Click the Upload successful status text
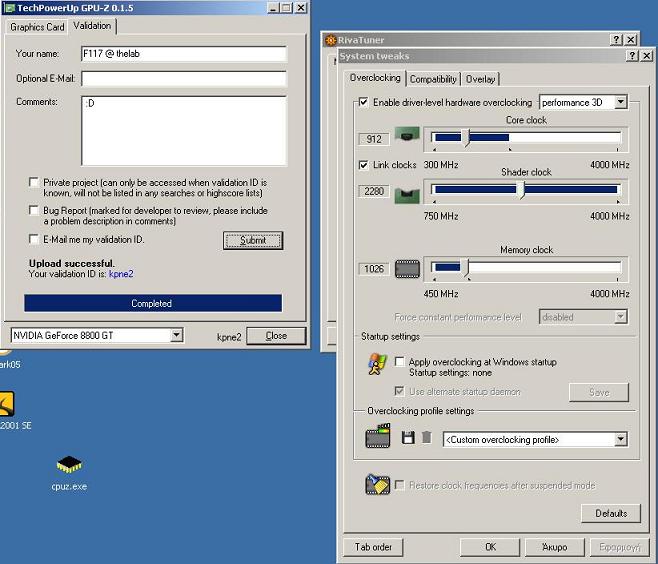The width and height of the screenshot is (658, 564). pos(72,263)
